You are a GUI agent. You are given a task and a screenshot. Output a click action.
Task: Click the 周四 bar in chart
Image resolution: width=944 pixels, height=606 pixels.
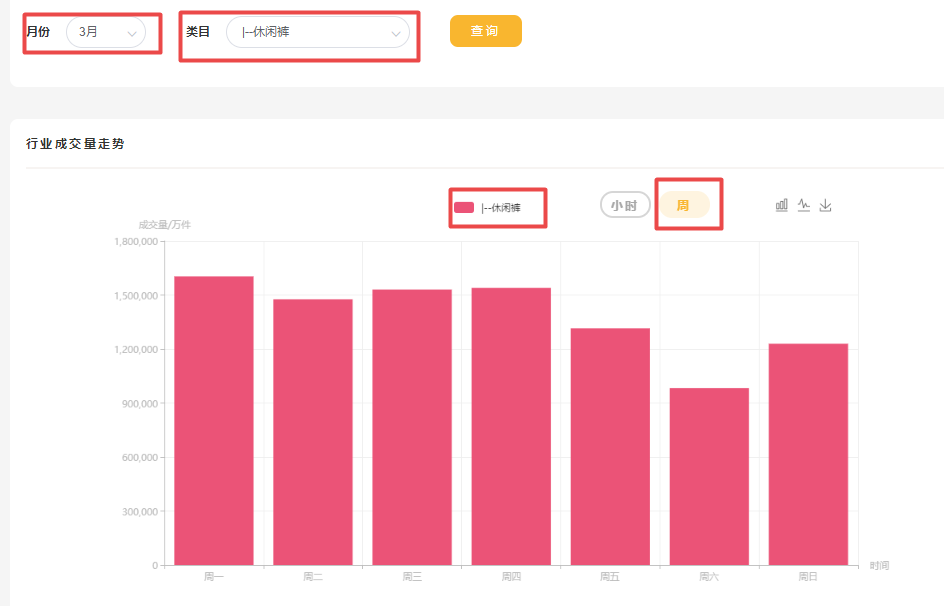click(511, 426)
